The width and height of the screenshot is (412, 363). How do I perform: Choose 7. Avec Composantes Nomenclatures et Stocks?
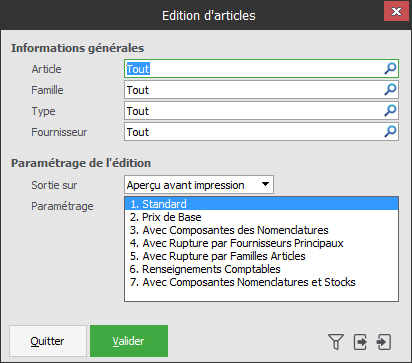[x=261, y=282]
